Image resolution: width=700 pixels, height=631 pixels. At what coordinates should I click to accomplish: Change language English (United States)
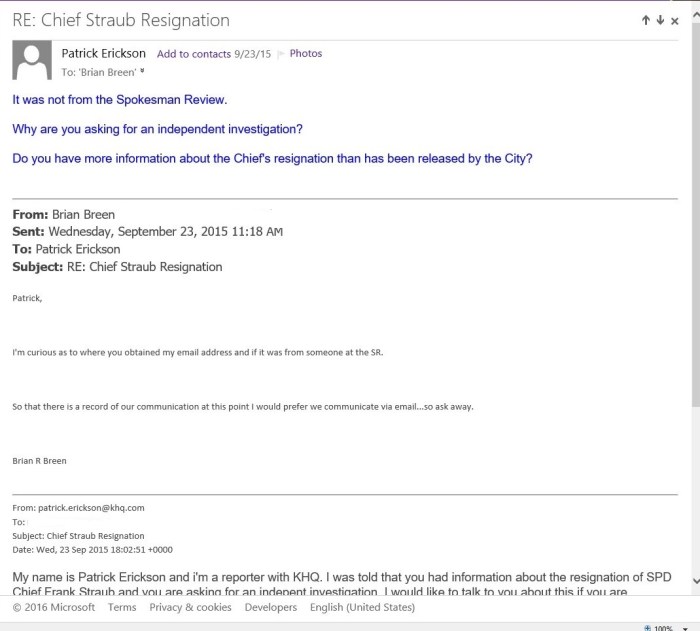pyautogui.click(x=362, y=607)
